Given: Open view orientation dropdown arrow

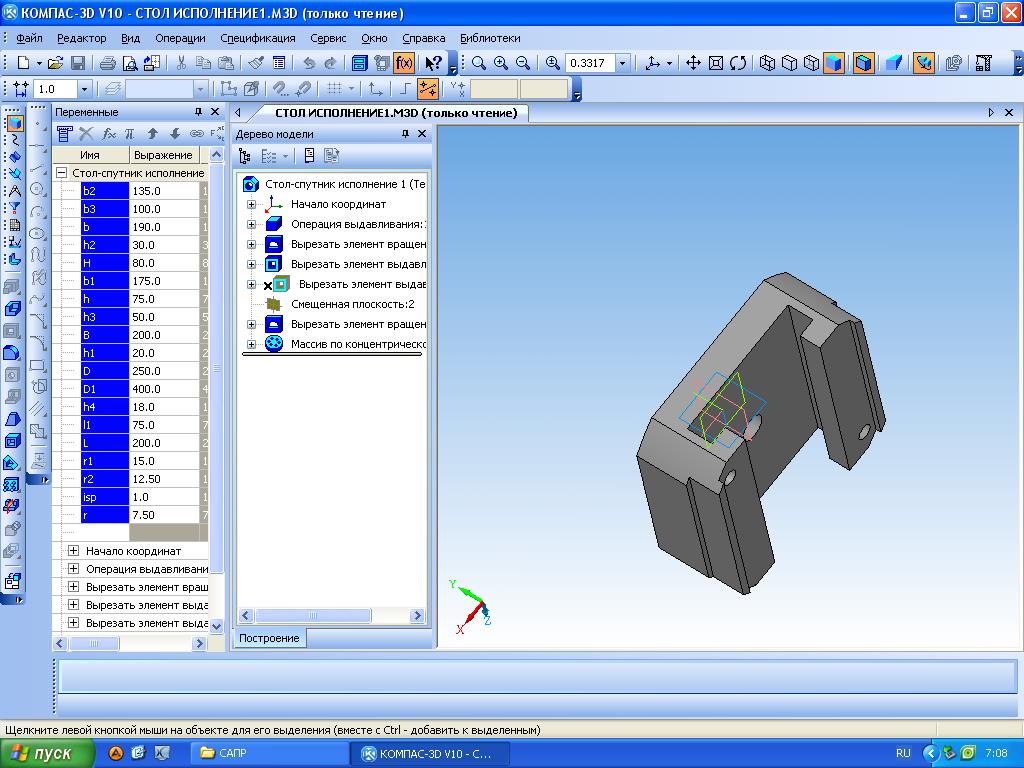Looking at the screenshot, I should [669, 63].
